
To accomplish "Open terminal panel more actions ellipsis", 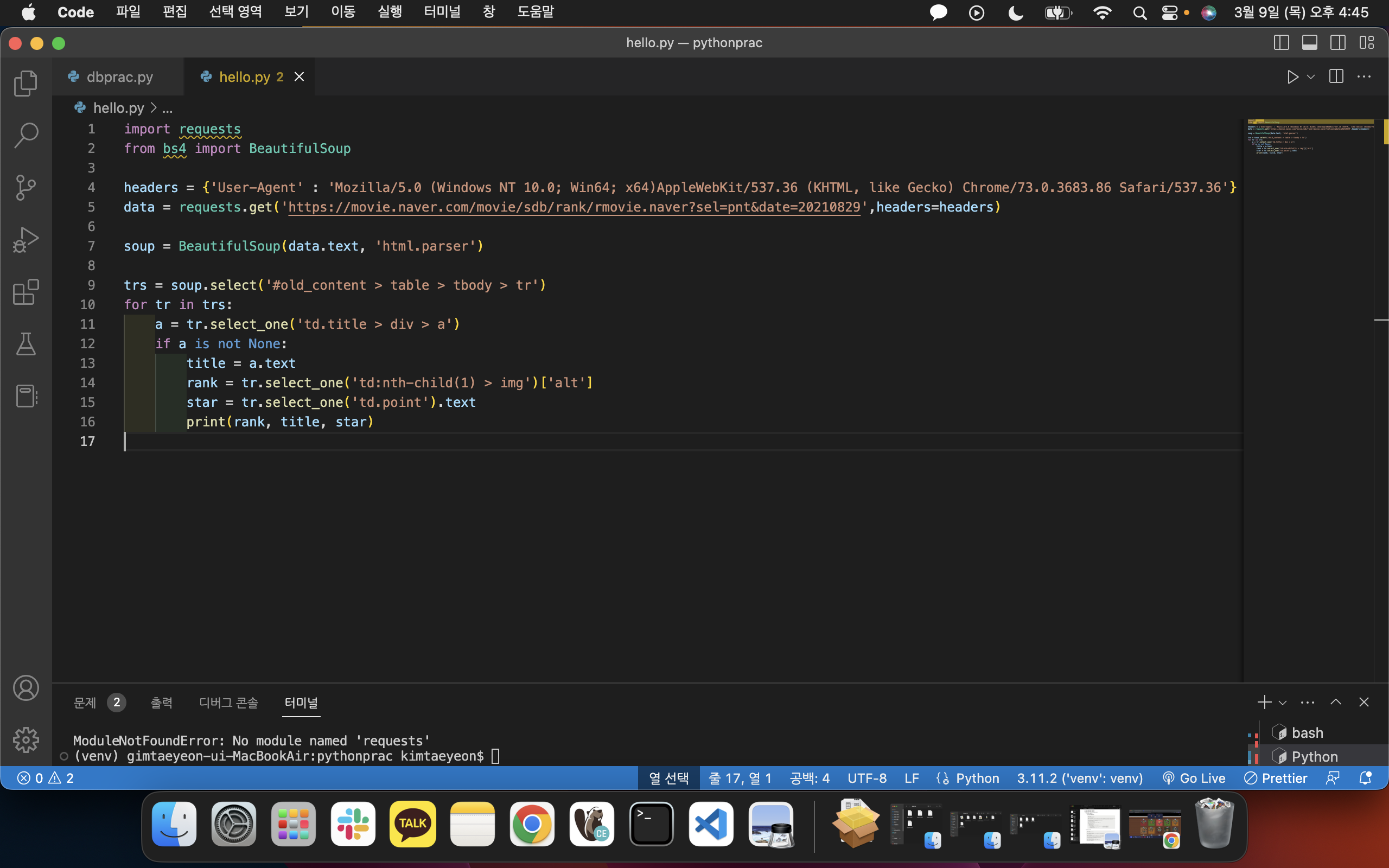I will [1308, 702].
